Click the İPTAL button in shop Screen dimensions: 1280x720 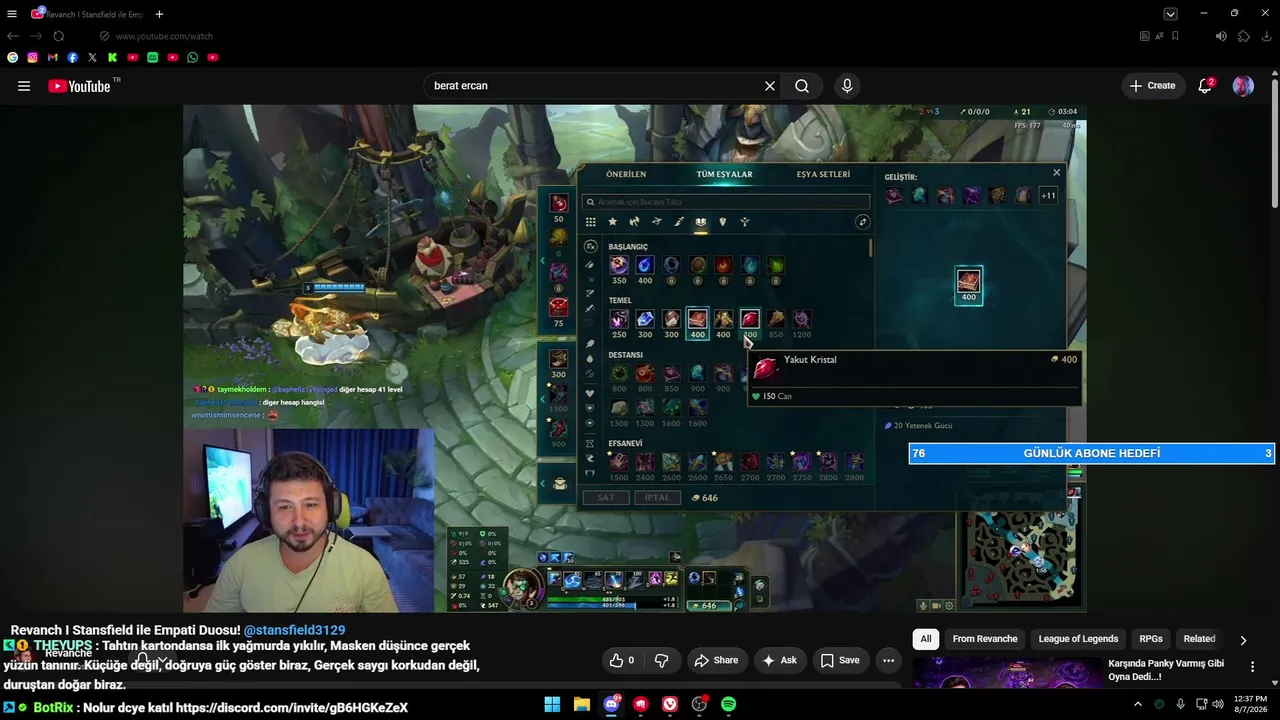click(x=657, y=497)
